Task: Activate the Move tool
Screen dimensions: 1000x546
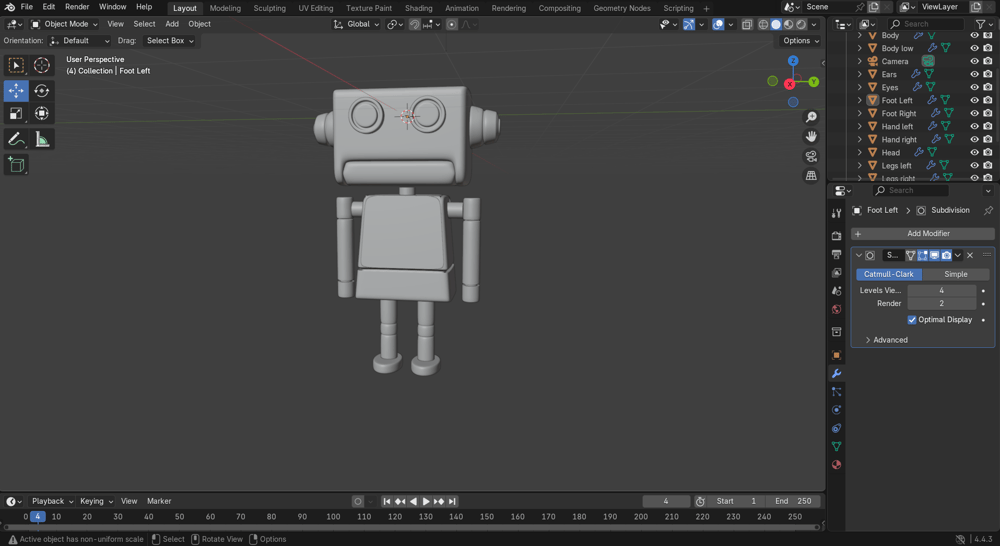Action: point(16,91)
